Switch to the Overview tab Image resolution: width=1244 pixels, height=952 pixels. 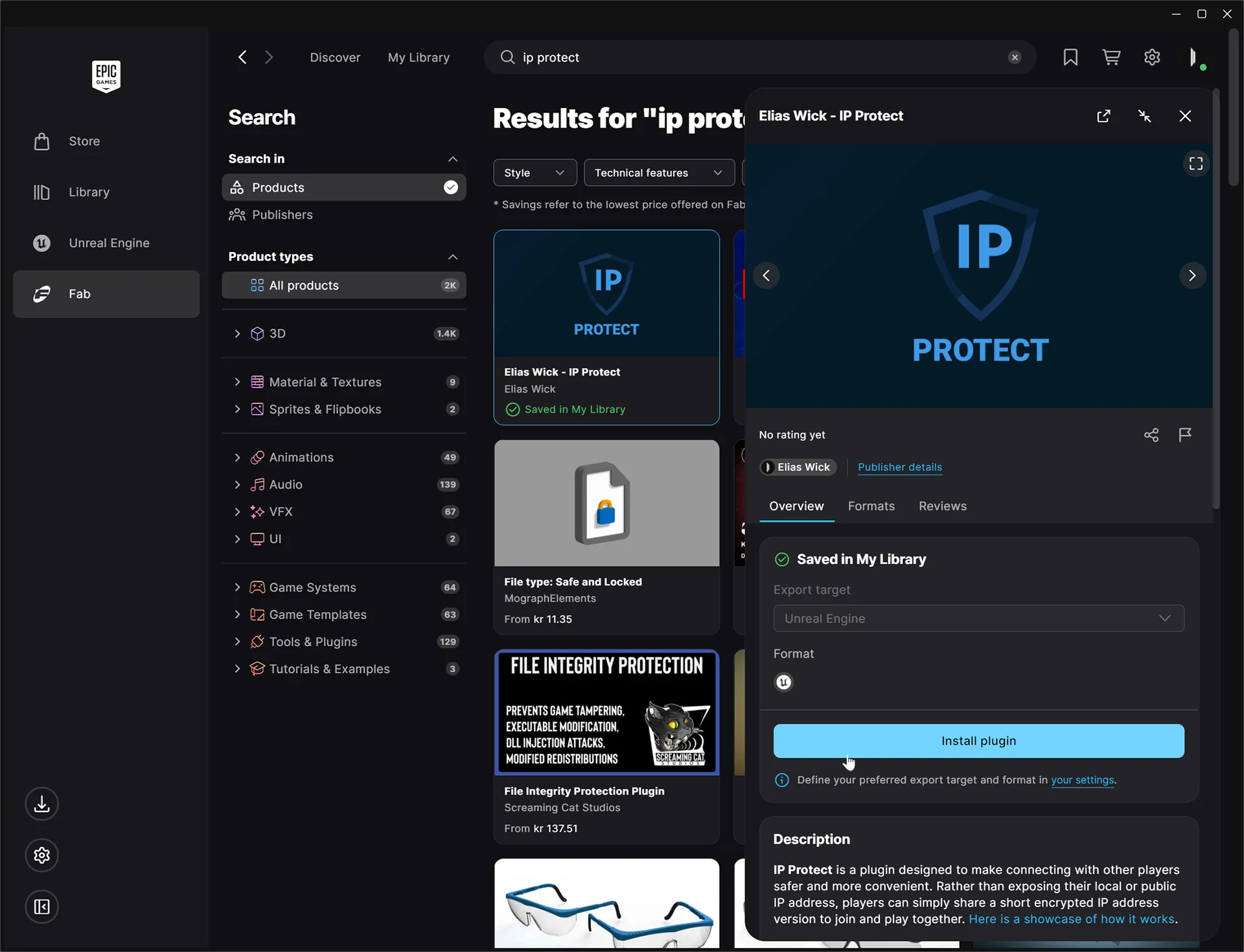coord(796,506)
